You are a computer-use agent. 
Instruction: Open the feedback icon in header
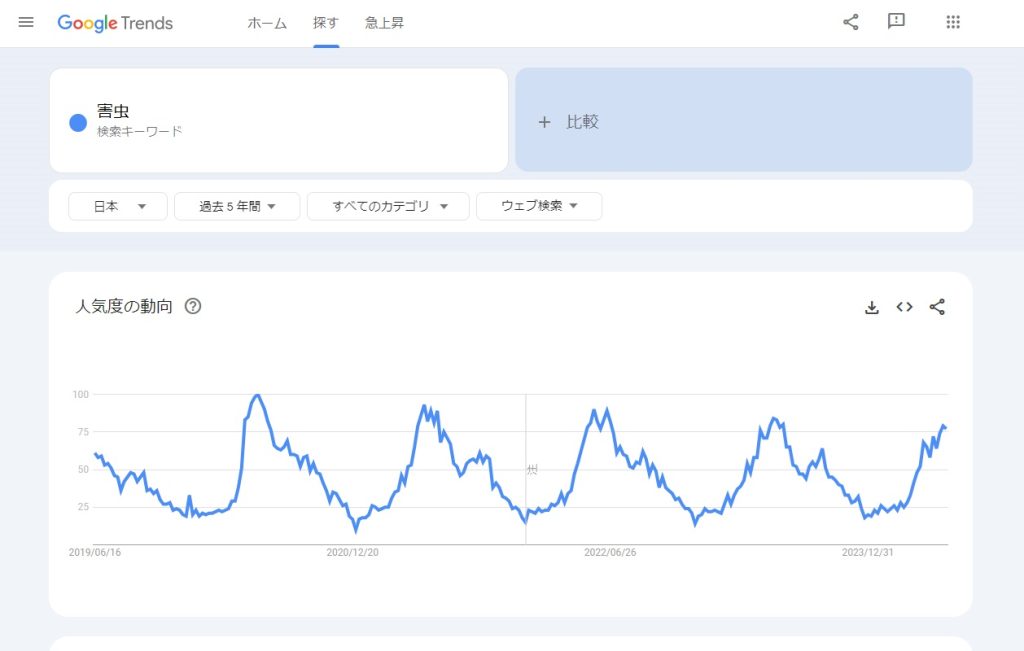896,22
